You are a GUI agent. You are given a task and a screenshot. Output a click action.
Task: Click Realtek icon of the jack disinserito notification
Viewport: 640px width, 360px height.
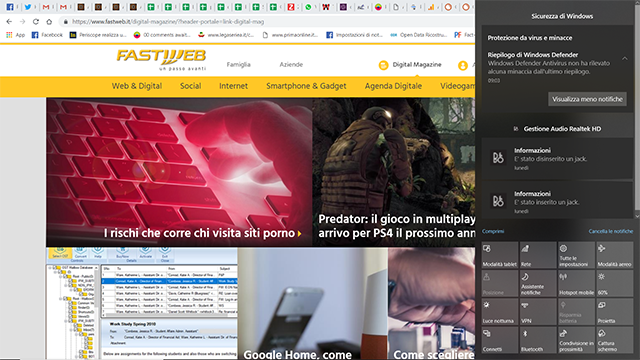pyautogui.click(x=498, y=158)
